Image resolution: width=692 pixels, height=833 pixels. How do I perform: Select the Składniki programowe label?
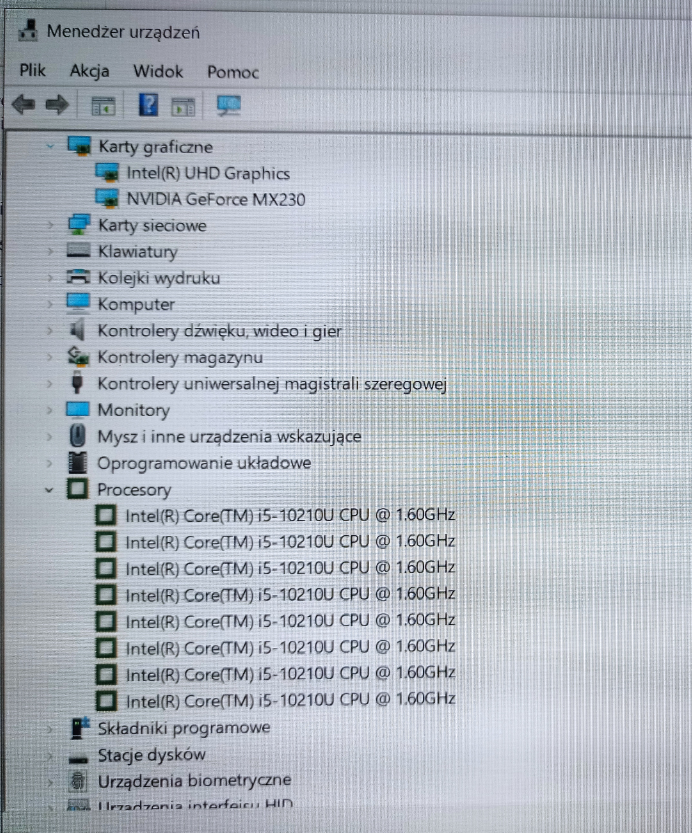(x=184, y=728)
